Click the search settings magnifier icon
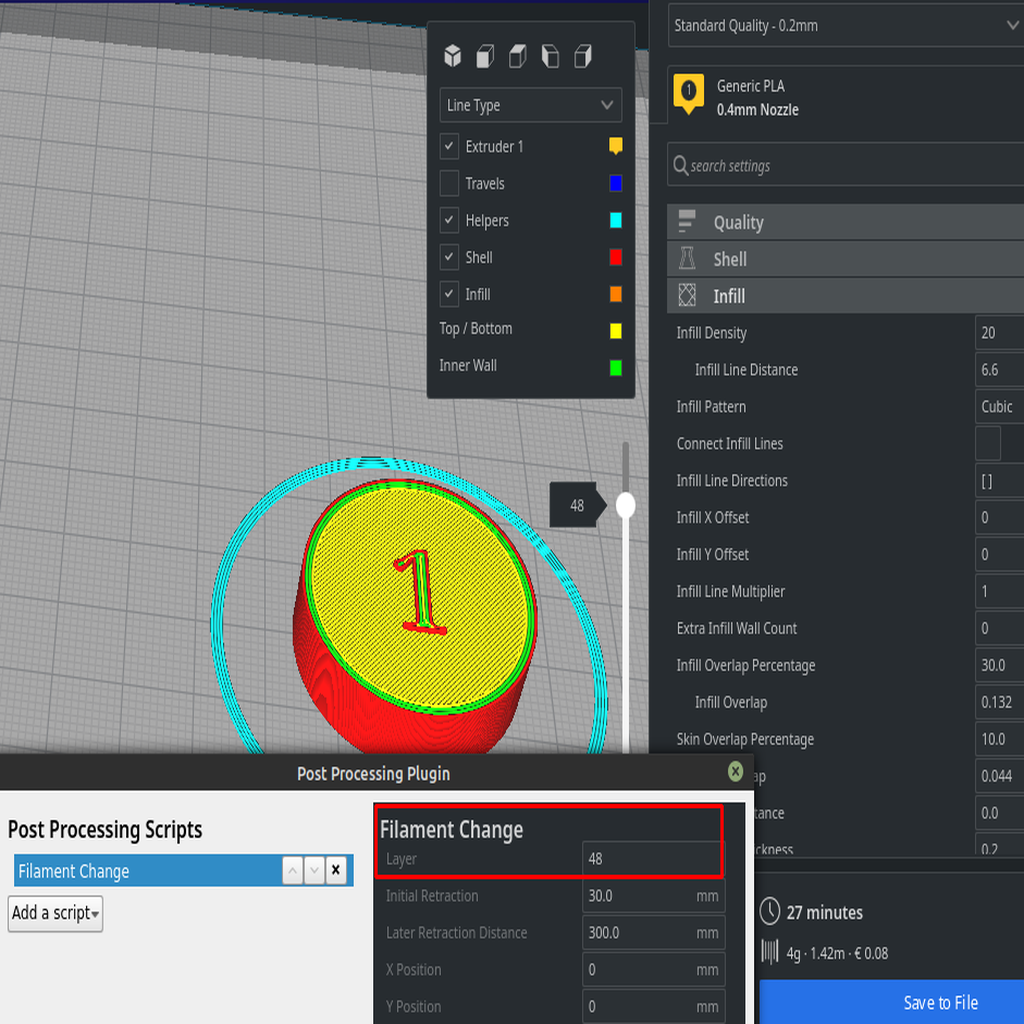The width and height of the screenshot is (1024, 1024). 680,165
